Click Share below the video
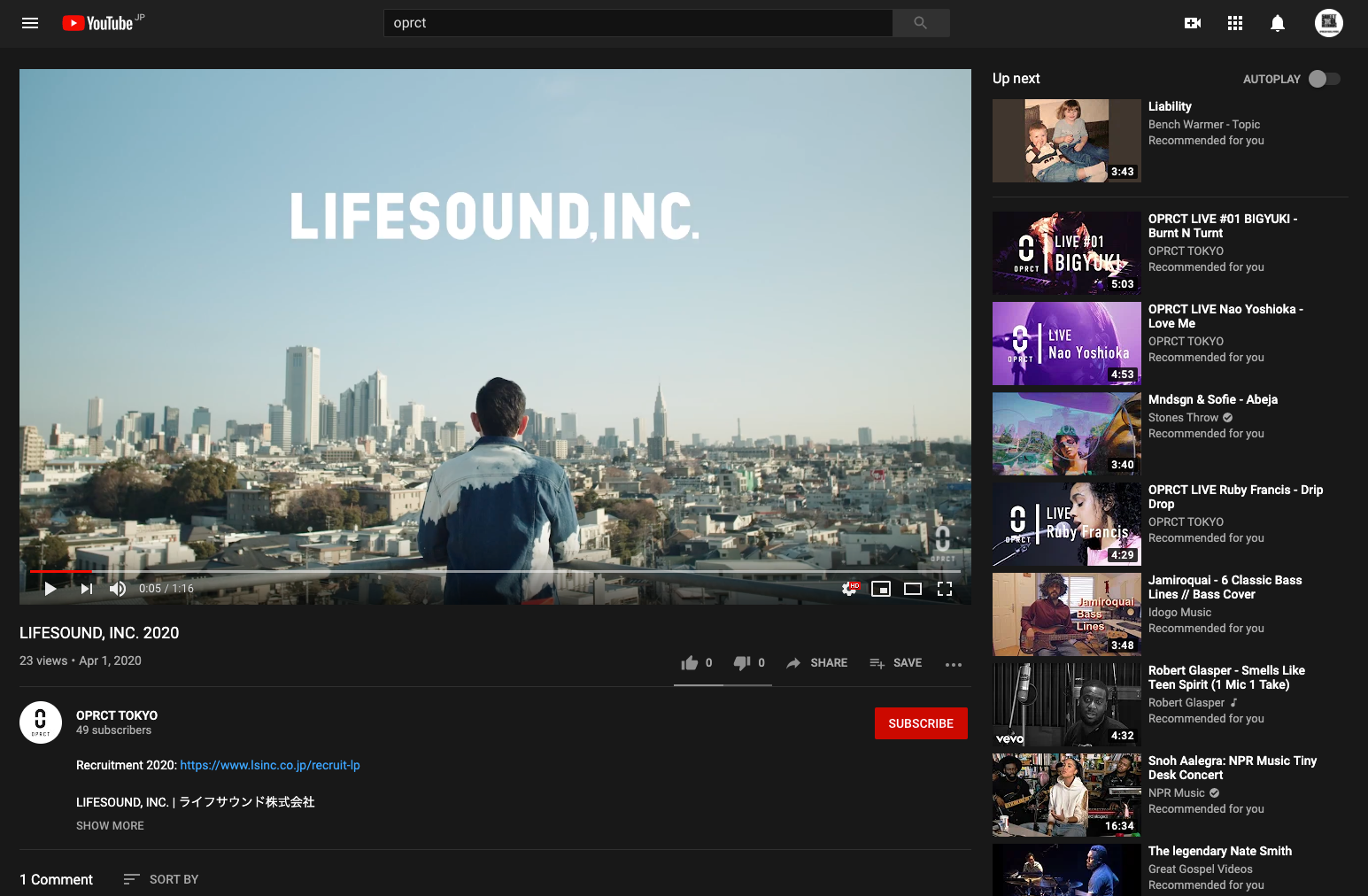 click(817, 663)
